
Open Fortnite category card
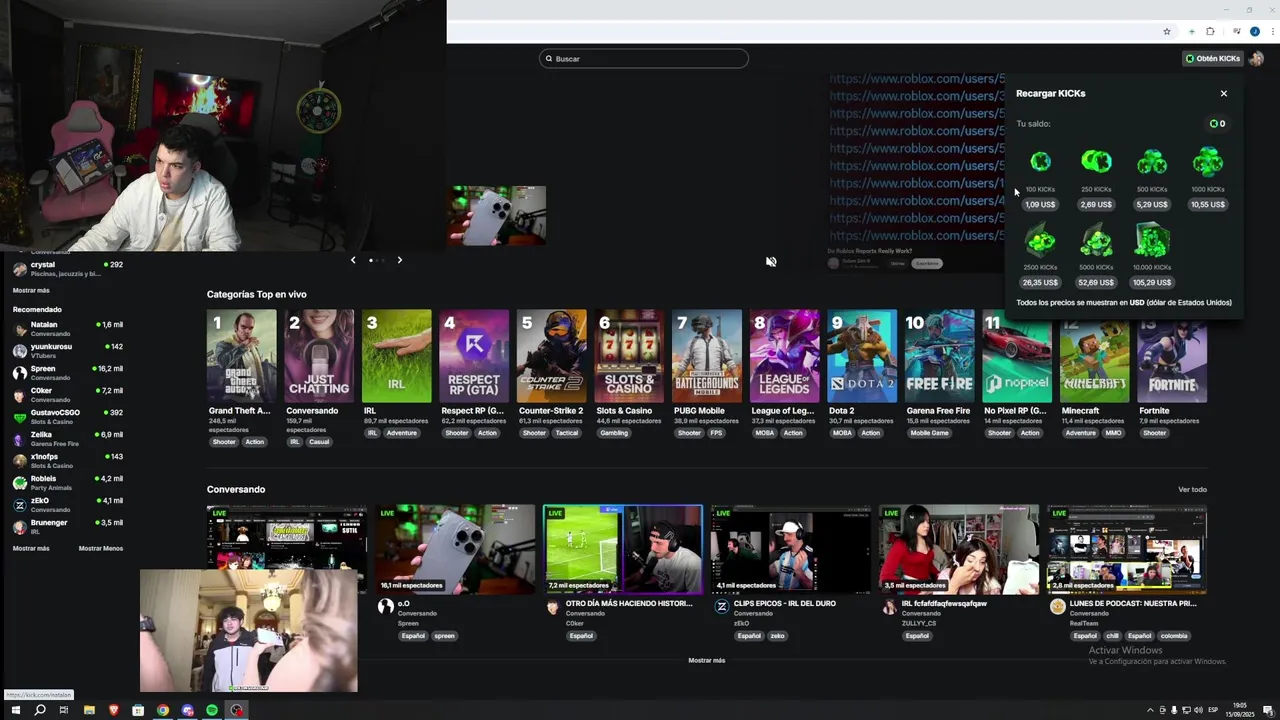1173,356
